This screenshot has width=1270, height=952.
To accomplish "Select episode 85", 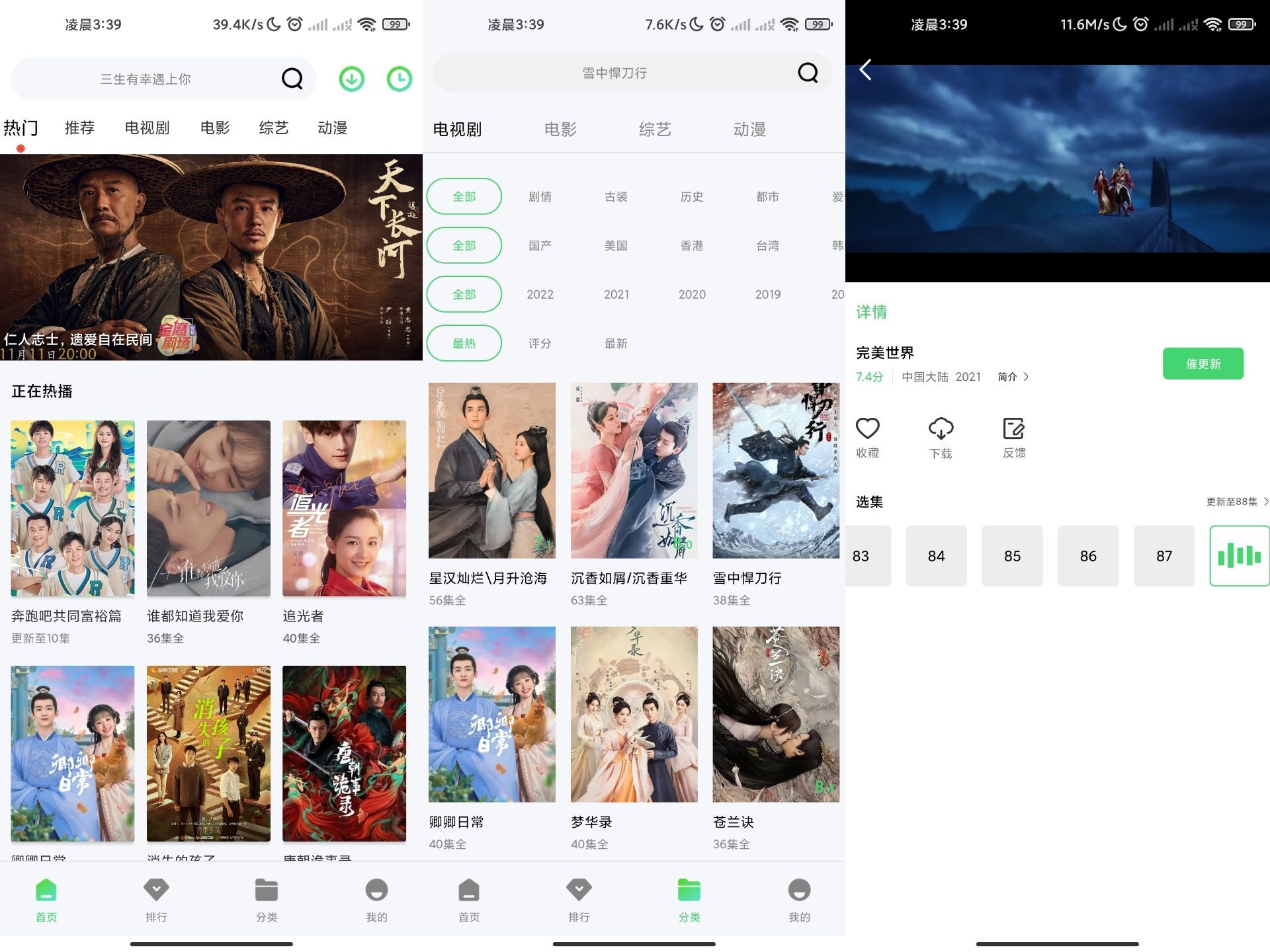I will [1012, 556].
